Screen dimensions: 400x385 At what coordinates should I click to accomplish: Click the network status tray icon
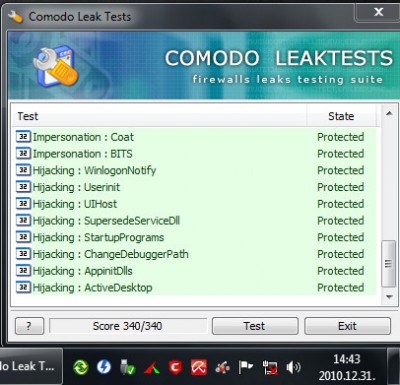270,367
